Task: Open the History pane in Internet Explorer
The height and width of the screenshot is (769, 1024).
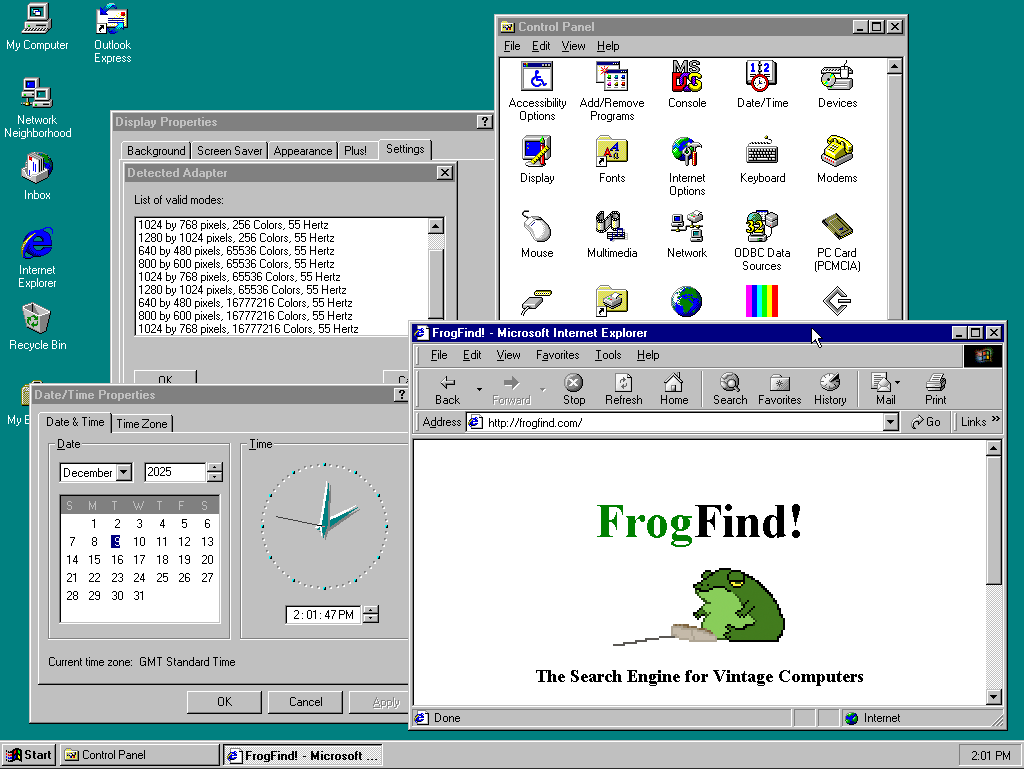Action: tap(829, 389)
